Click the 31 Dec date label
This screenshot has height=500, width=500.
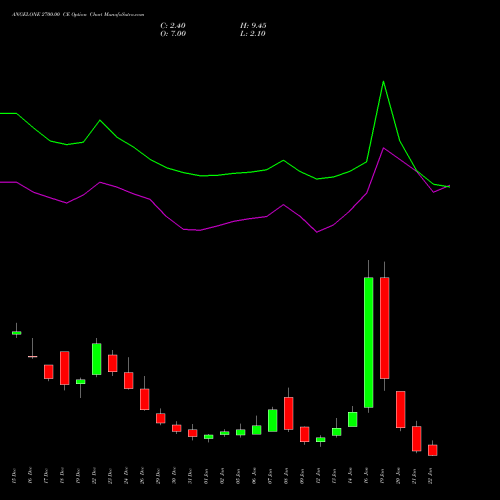coord(190,476)
